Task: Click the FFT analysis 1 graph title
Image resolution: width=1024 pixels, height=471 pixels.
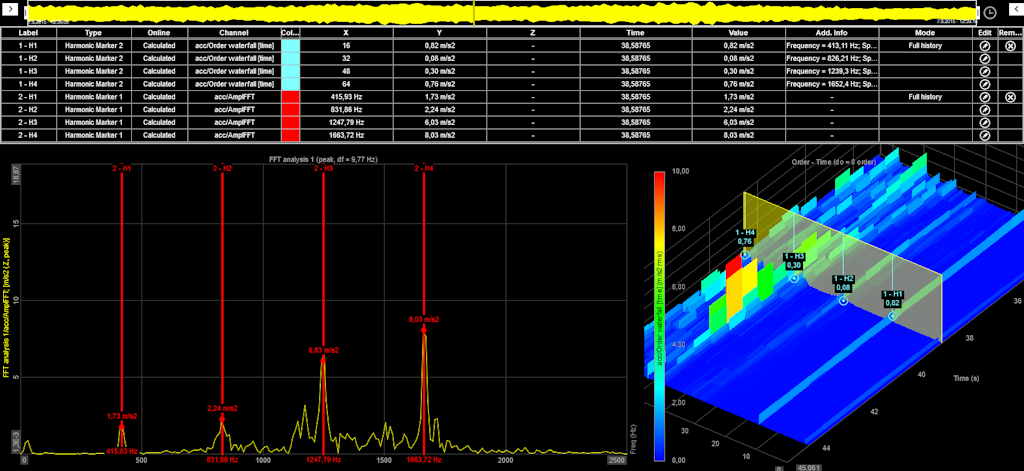Action: tap(323, 159)
